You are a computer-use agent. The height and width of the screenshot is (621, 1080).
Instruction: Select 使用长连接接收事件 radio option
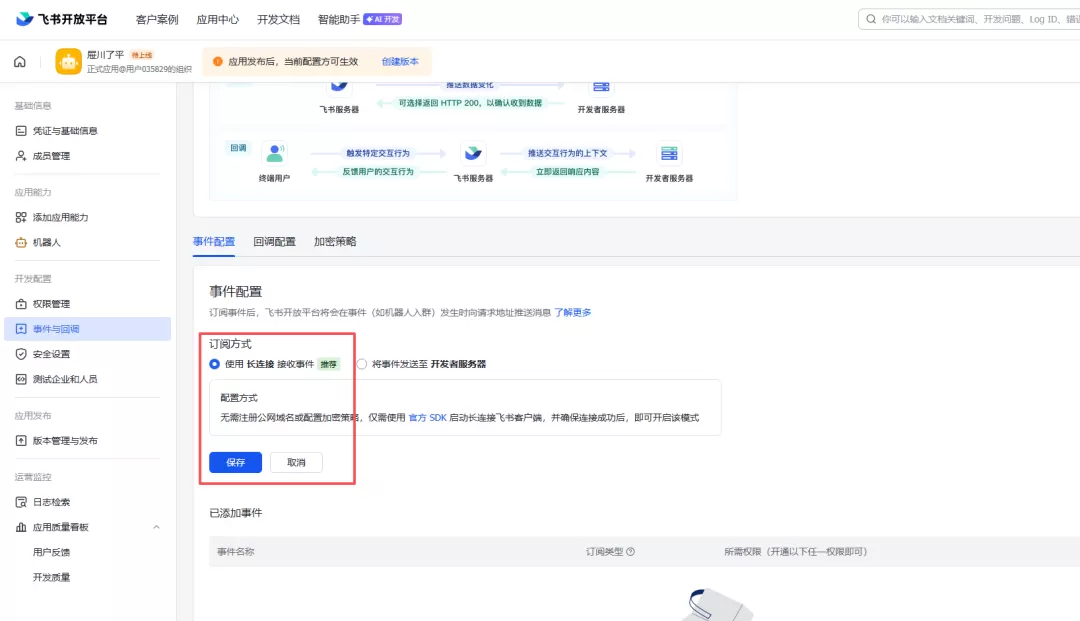(x=214, y=364)
